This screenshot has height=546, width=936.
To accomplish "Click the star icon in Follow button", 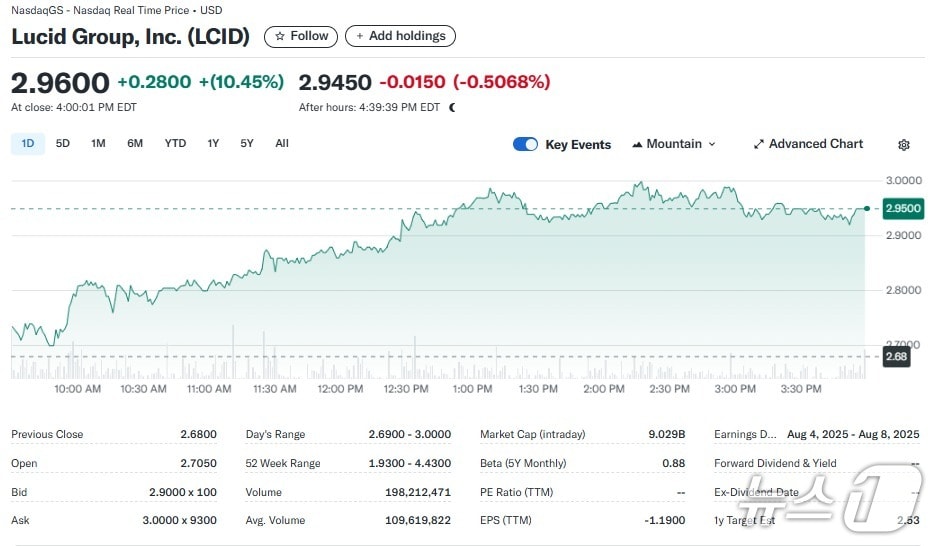I will pyautogui.click(x=279, y=36).
